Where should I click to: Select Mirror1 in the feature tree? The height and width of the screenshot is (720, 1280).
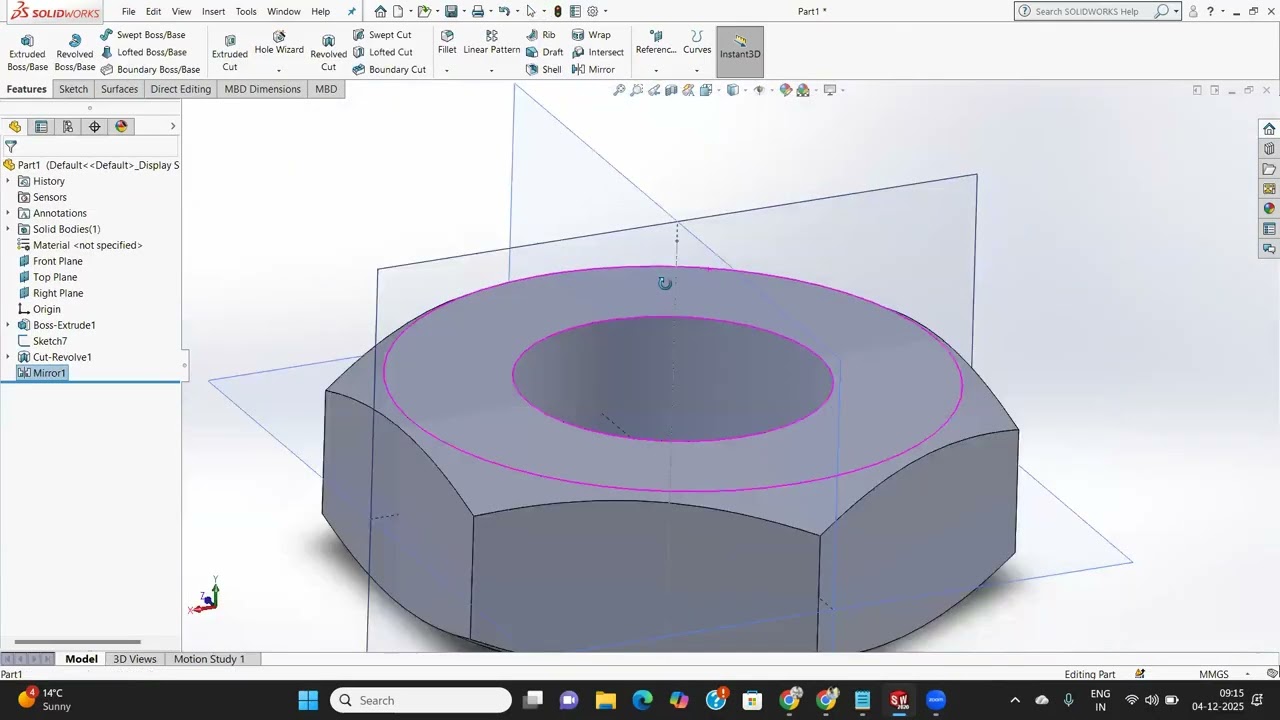point(42,373)
